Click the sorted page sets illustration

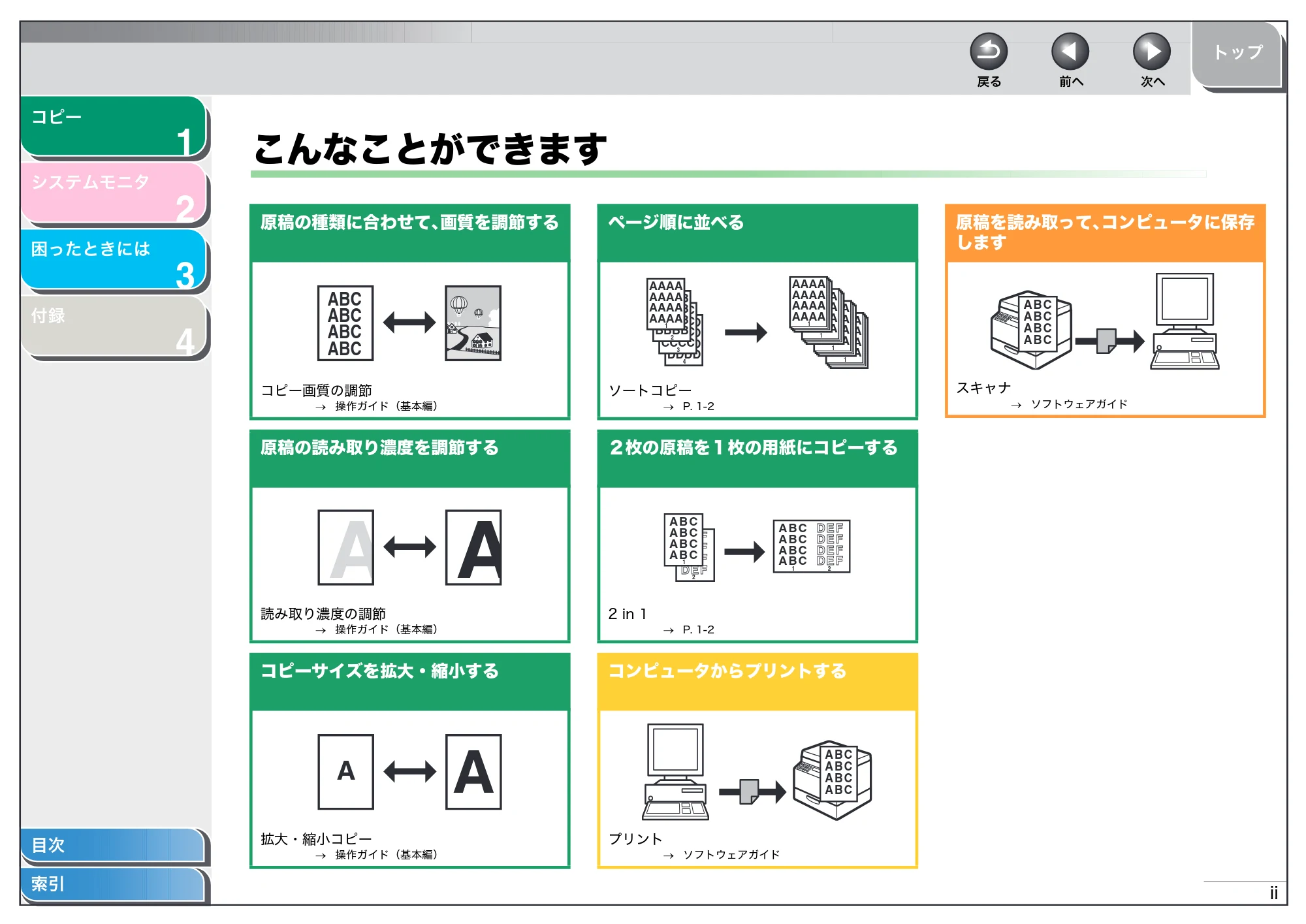pyautogui.click(x=829, y=323)
